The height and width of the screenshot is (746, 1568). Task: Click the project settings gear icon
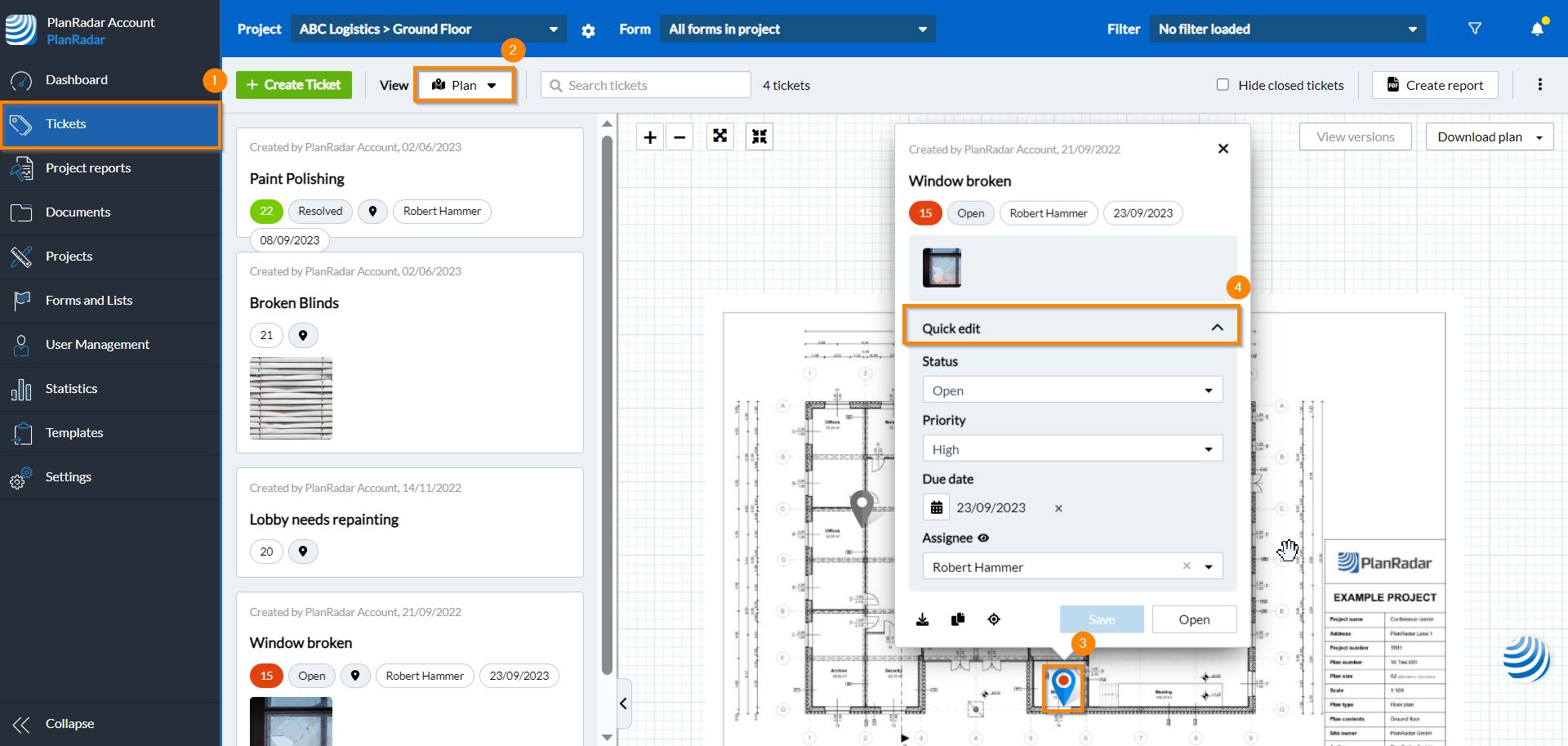click(588, 30)
